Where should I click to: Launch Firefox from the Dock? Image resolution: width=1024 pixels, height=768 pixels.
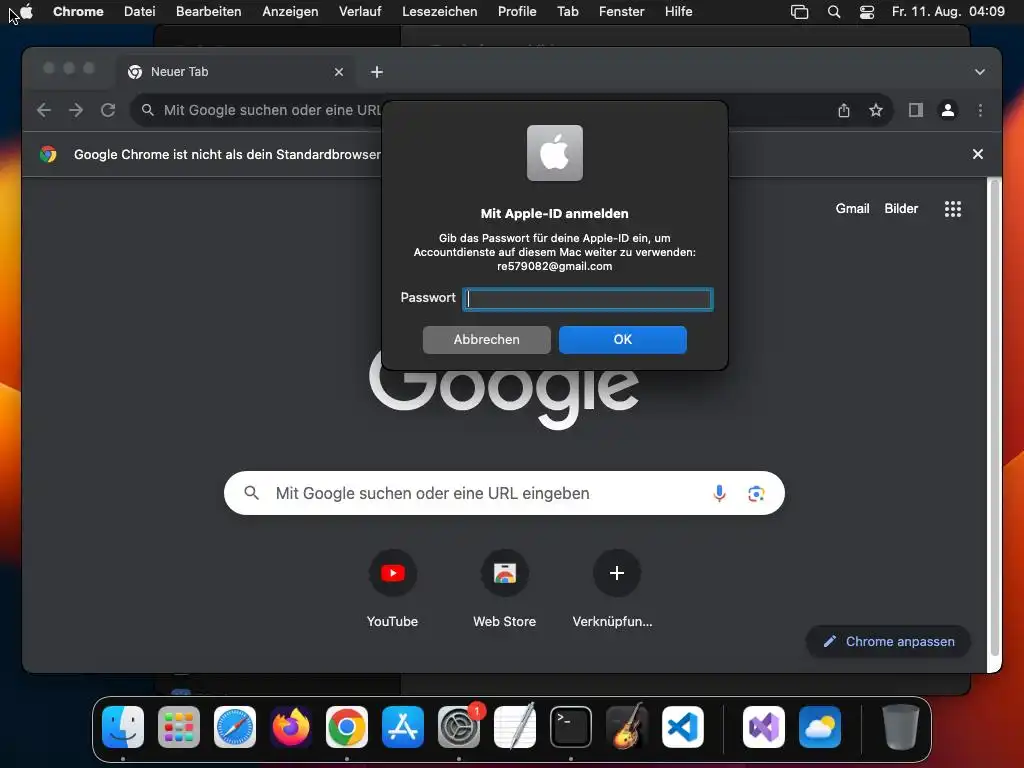[291, 727]
